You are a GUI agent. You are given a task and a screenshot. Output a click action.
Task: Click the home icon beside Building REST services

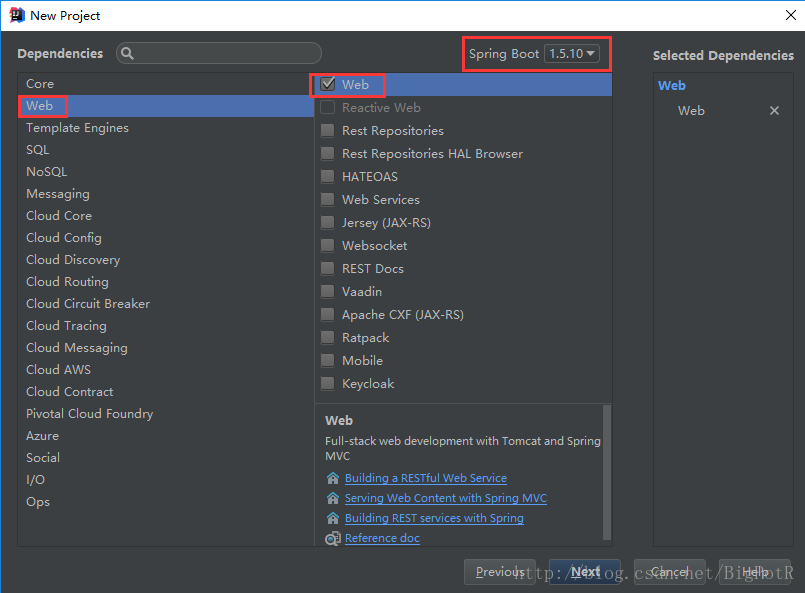(333, 518)
